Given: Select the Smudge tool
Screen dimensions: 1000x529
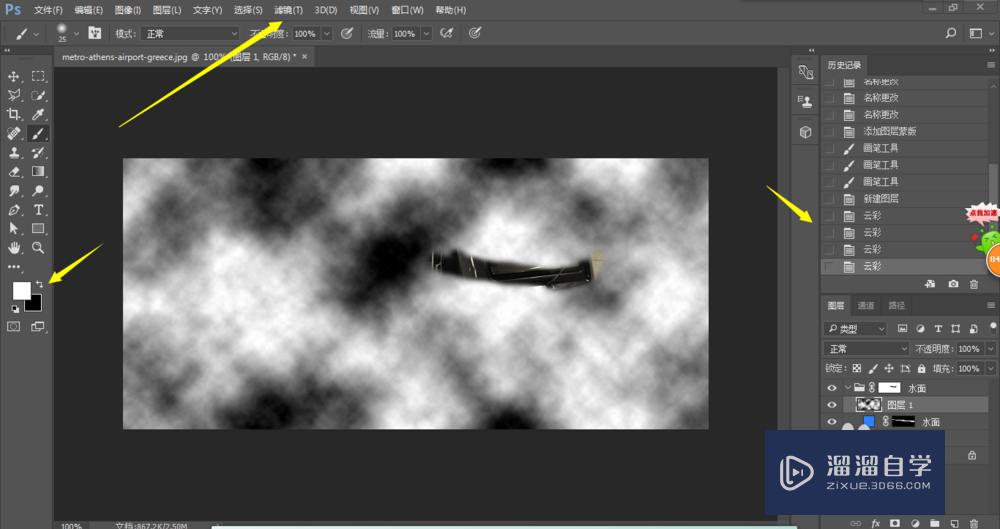Looking at the screenshot, I should (x=13, y=191).
